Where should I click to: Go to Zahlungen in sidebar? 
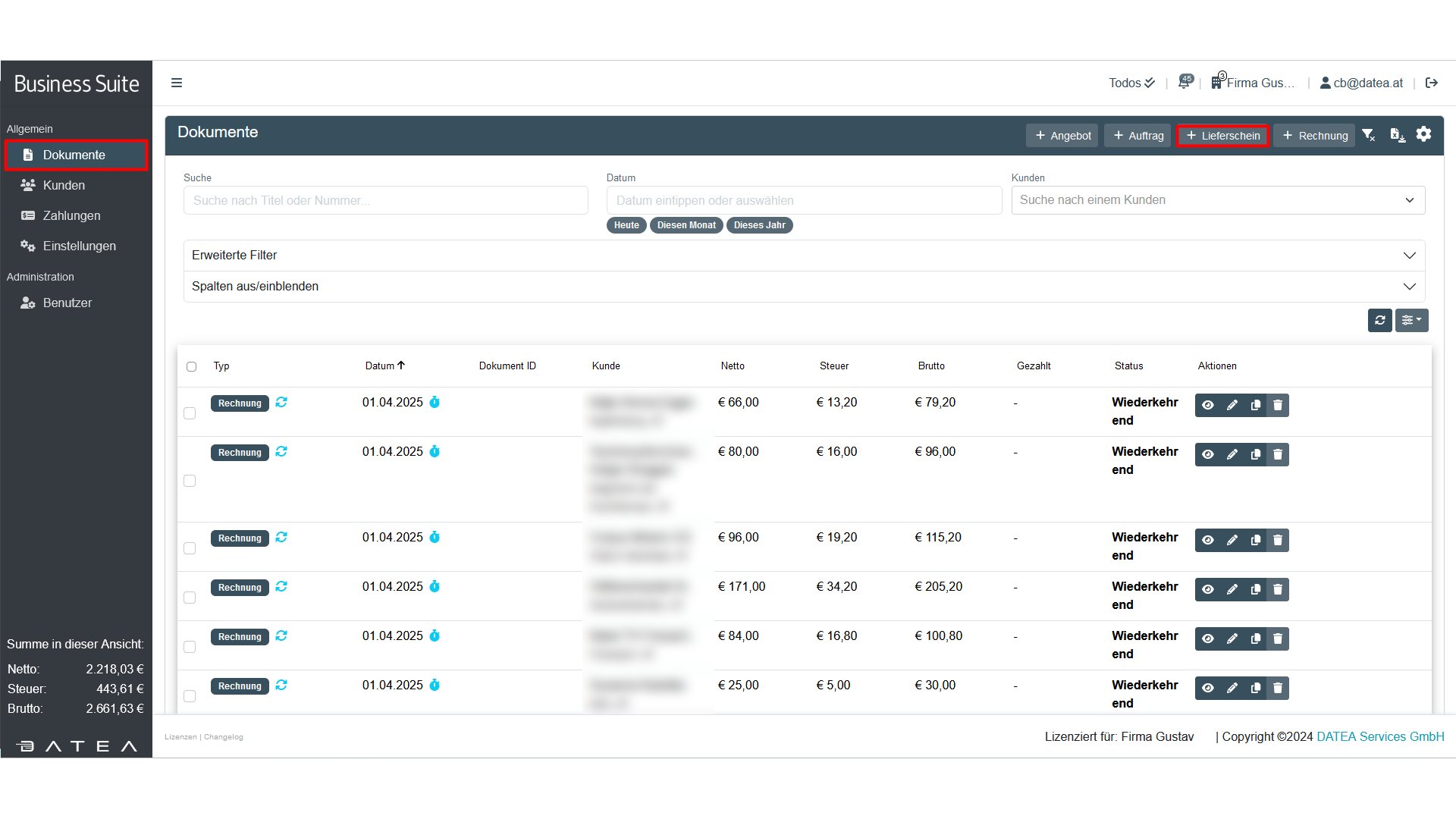pyautogui.click(x=71, y=216)
